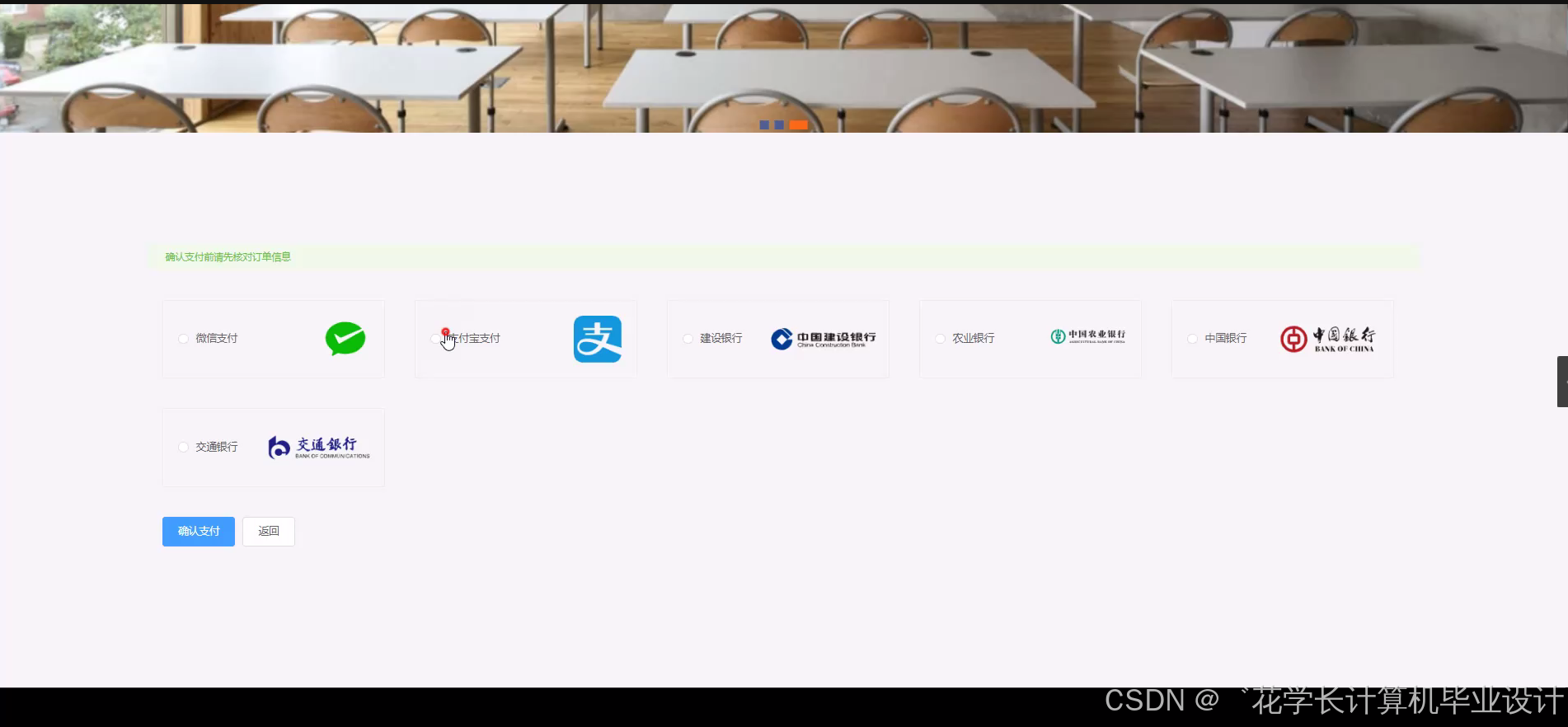This screenshot has height=727, width=1568.
Task: Select the active orange carousel indicator
Action: (x=799, y=125)
